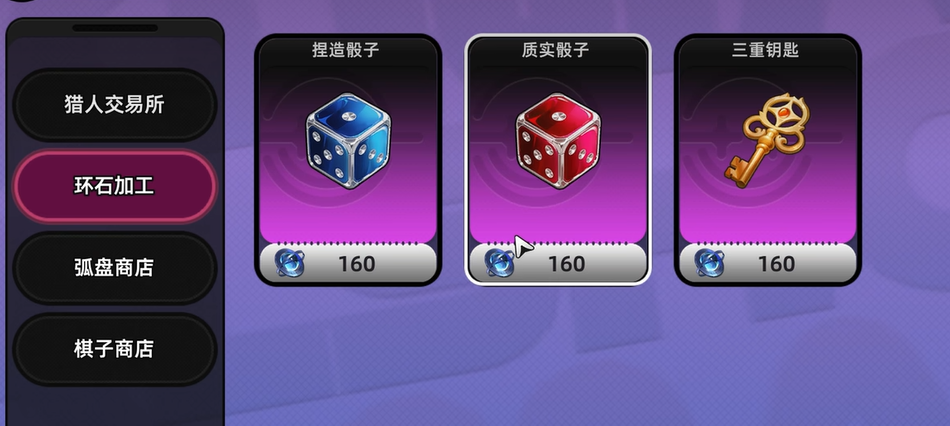
Task: Click the blue dice icon
Action: click(x=348, y=141)
